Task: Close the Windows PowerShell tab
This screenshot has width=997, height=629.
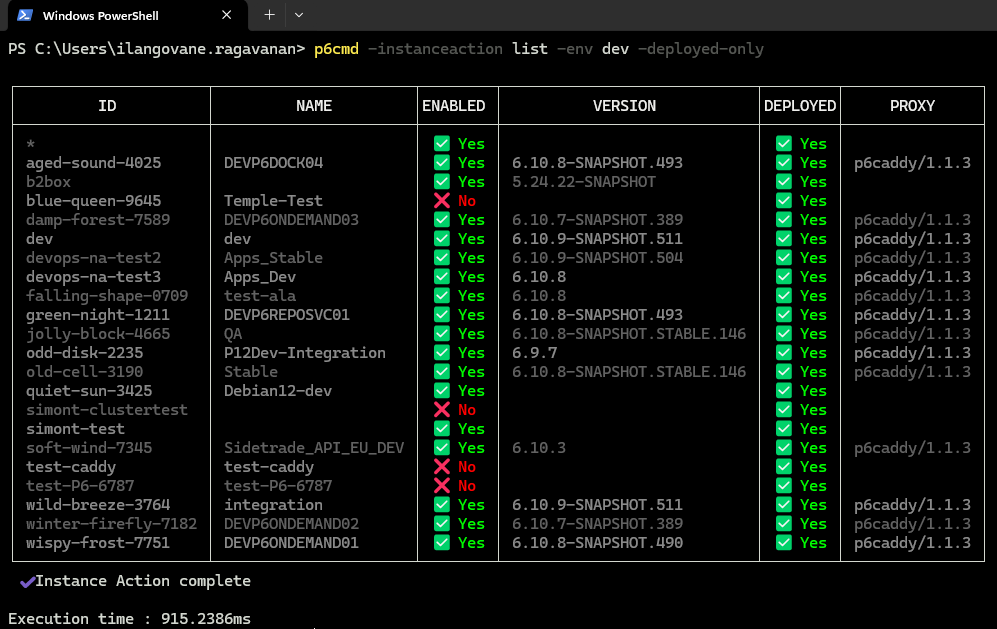Action: pos(226,15)
